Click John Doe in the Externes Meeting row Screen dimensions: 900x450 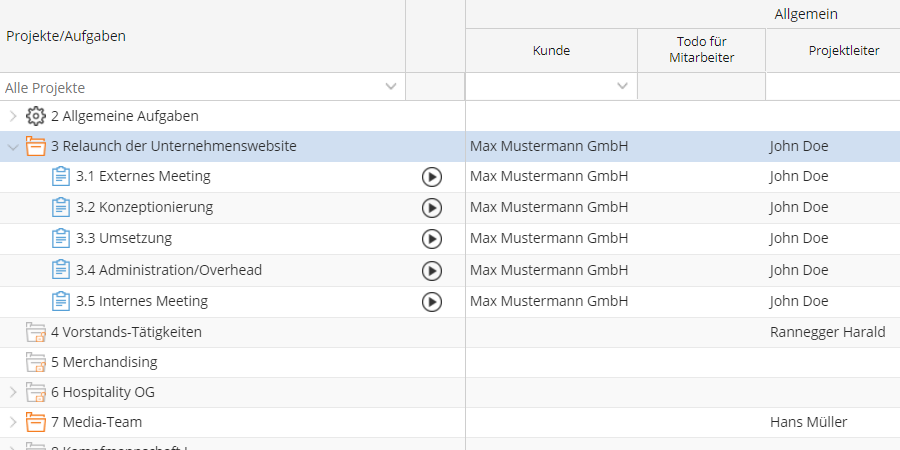point(799,176)
